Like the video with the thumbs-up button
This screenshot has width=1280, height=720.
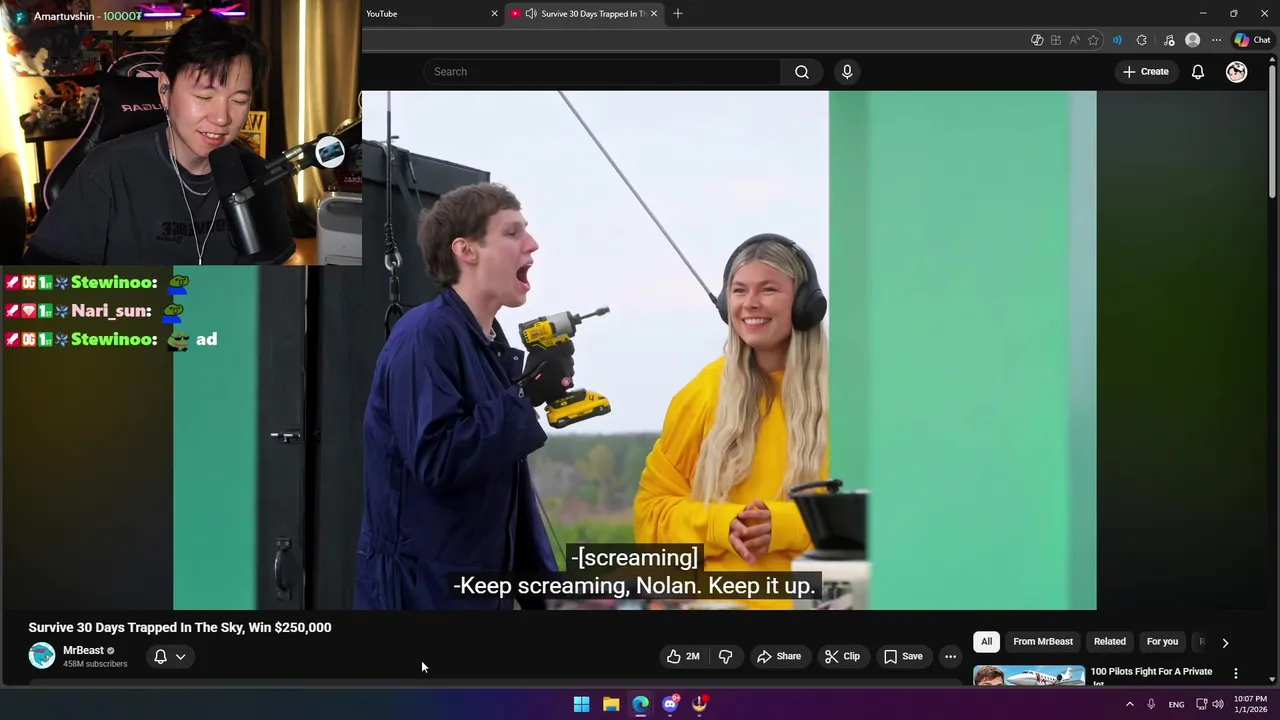(x=683, y=656)
